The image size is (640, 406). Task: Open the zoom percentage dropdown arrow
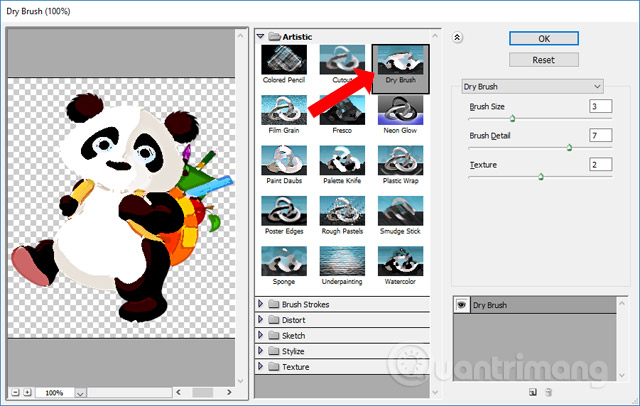[x=80, y=393]
